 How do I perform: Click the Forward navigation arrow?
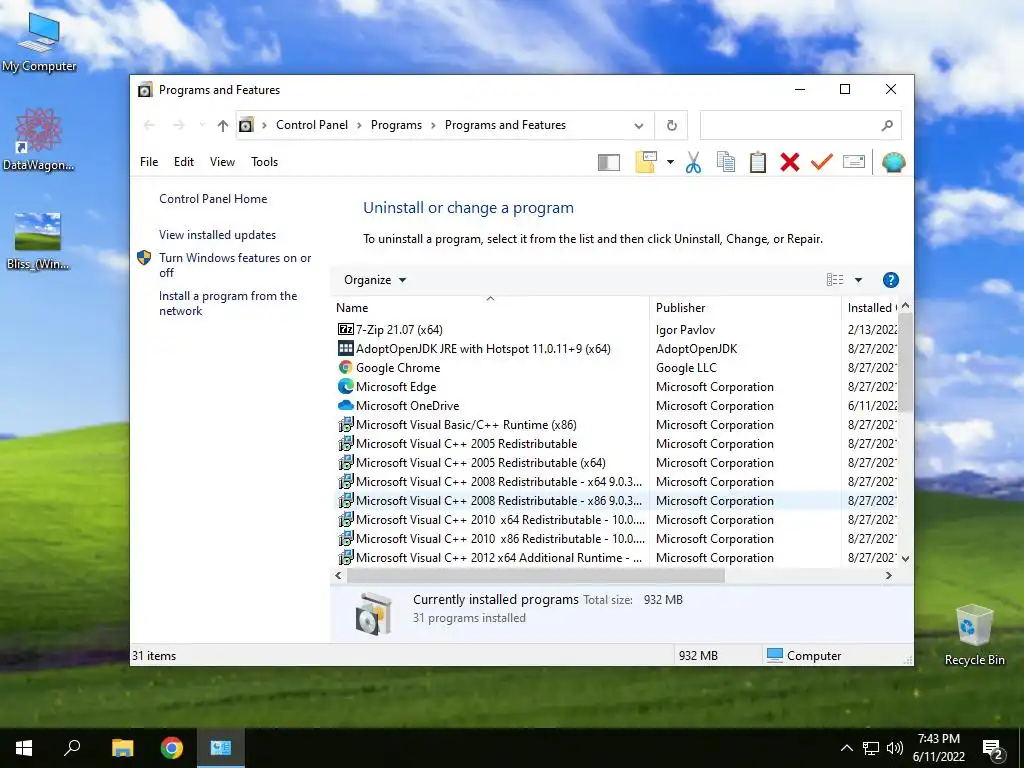point(179,125)
